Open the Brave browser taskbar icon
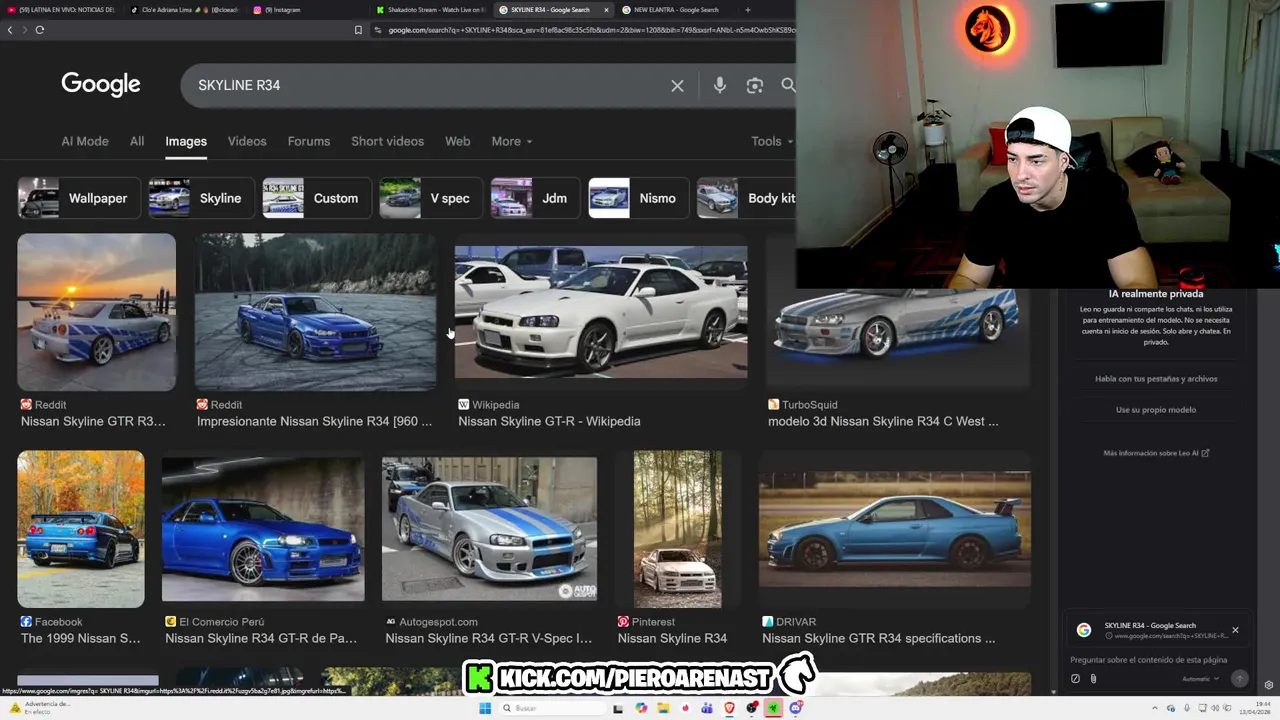1280x720 pixels. 729,708
